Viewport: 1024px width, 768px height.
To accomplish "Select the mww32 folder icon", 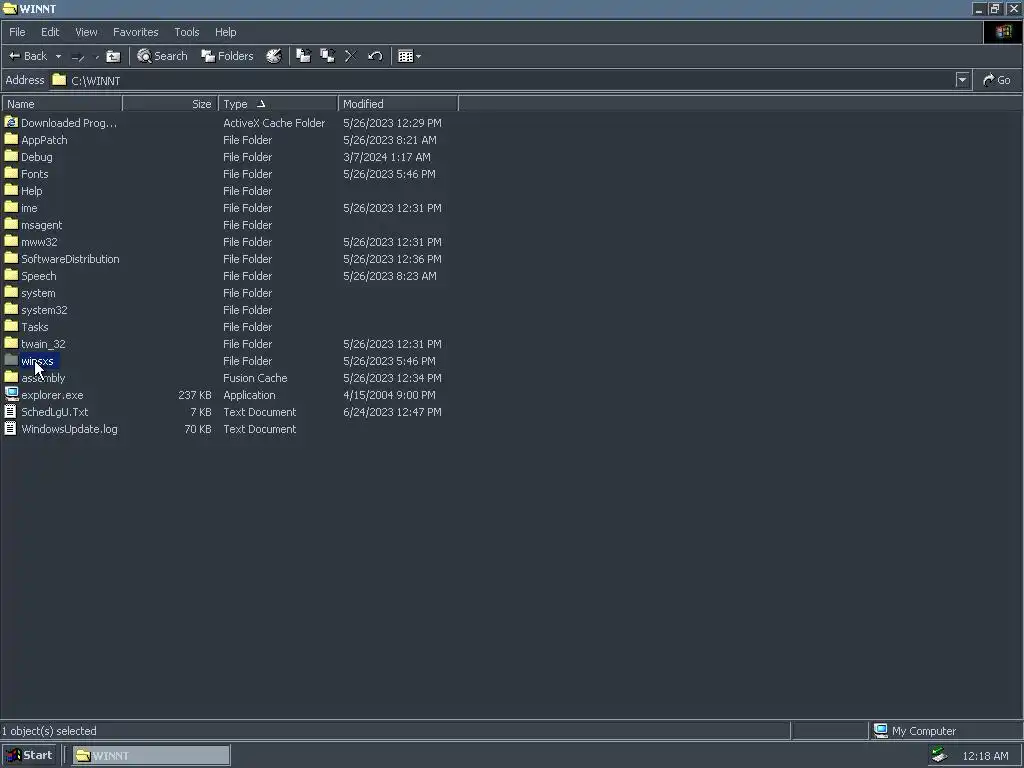I will click(x=11, y=241).
